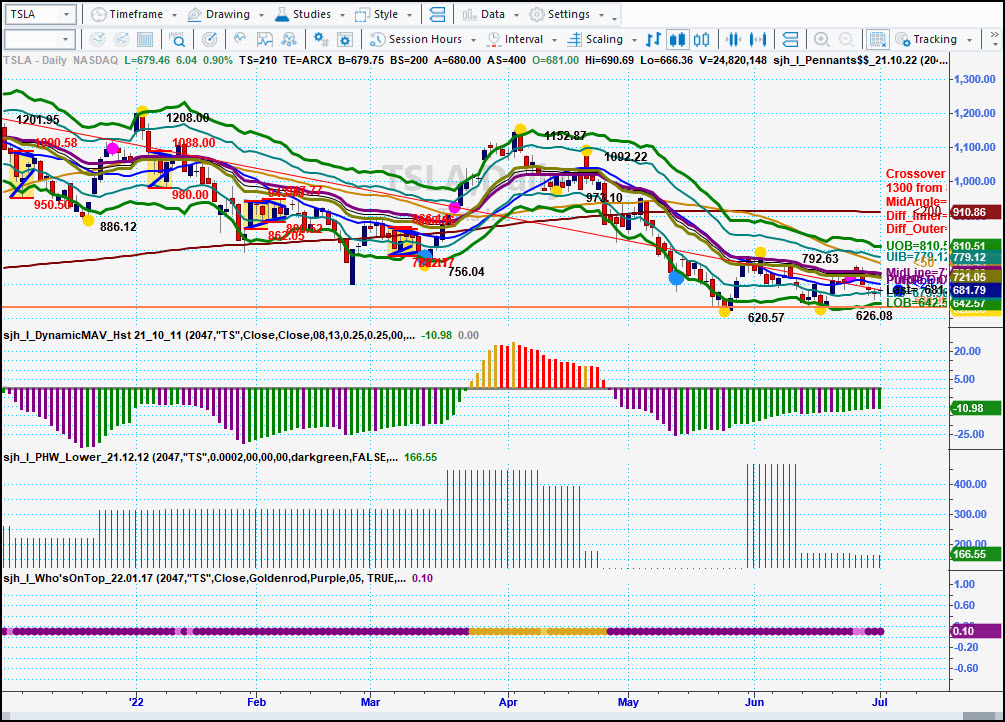Open the Data menu

[493, 14]
